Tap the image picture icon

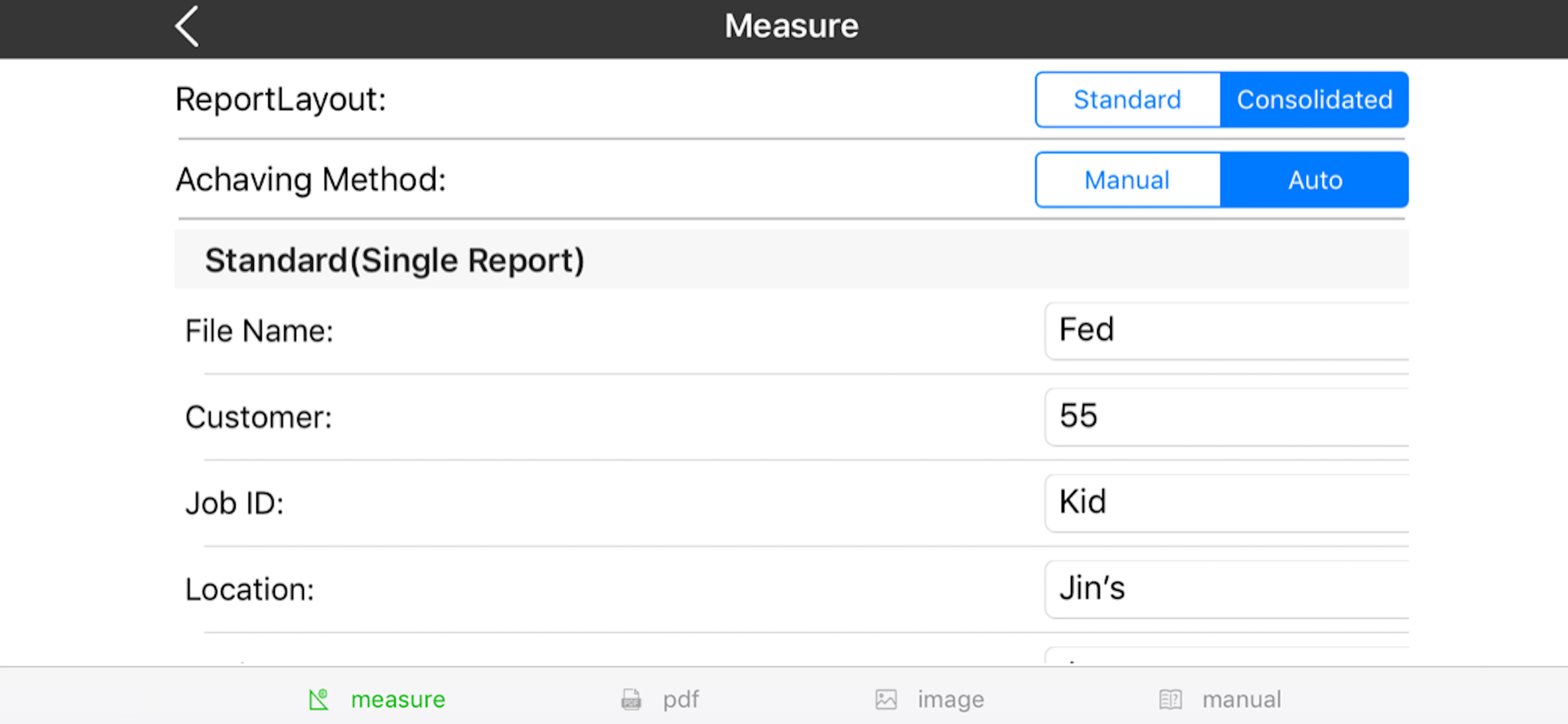pyautogui.click(x=885, y=699)
